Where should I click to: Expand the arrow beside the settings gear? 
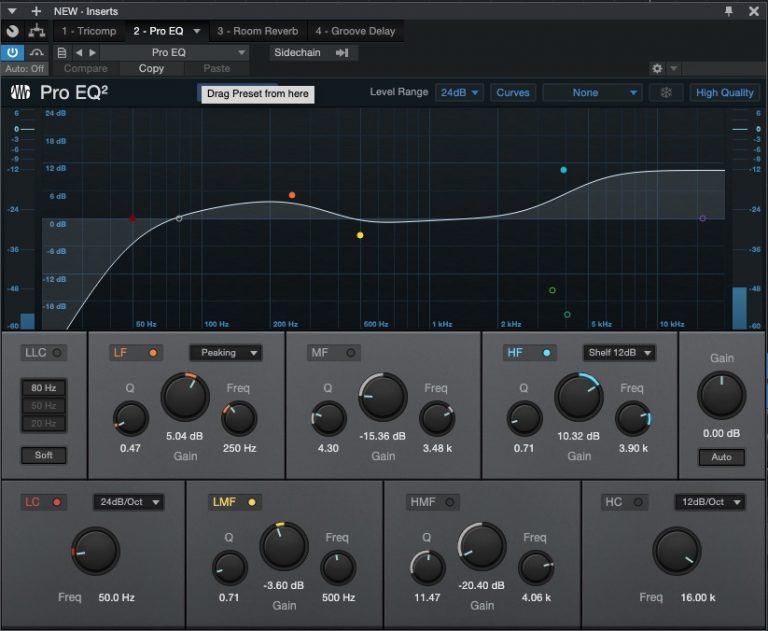click(x=674, y=69)
